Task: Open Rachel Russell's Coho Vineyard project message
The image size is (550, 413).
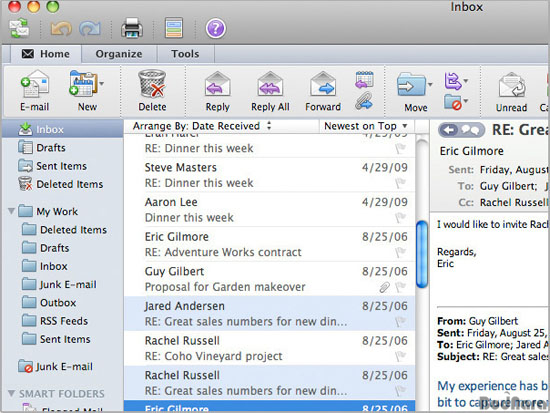Action: [x=269, y=348]
